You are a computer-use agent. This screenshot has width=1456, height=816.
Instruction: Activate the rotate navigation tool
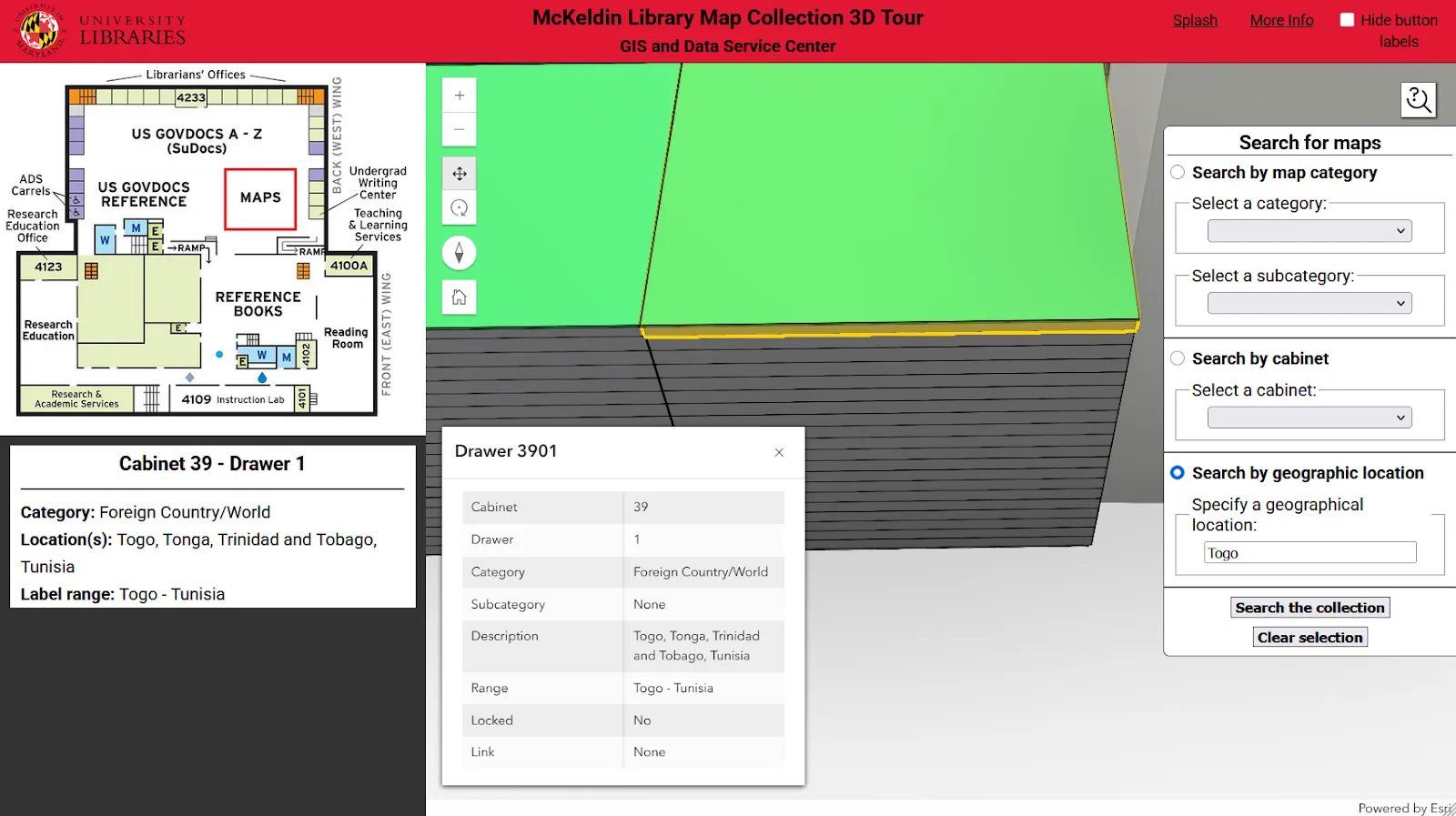point(460,208)
